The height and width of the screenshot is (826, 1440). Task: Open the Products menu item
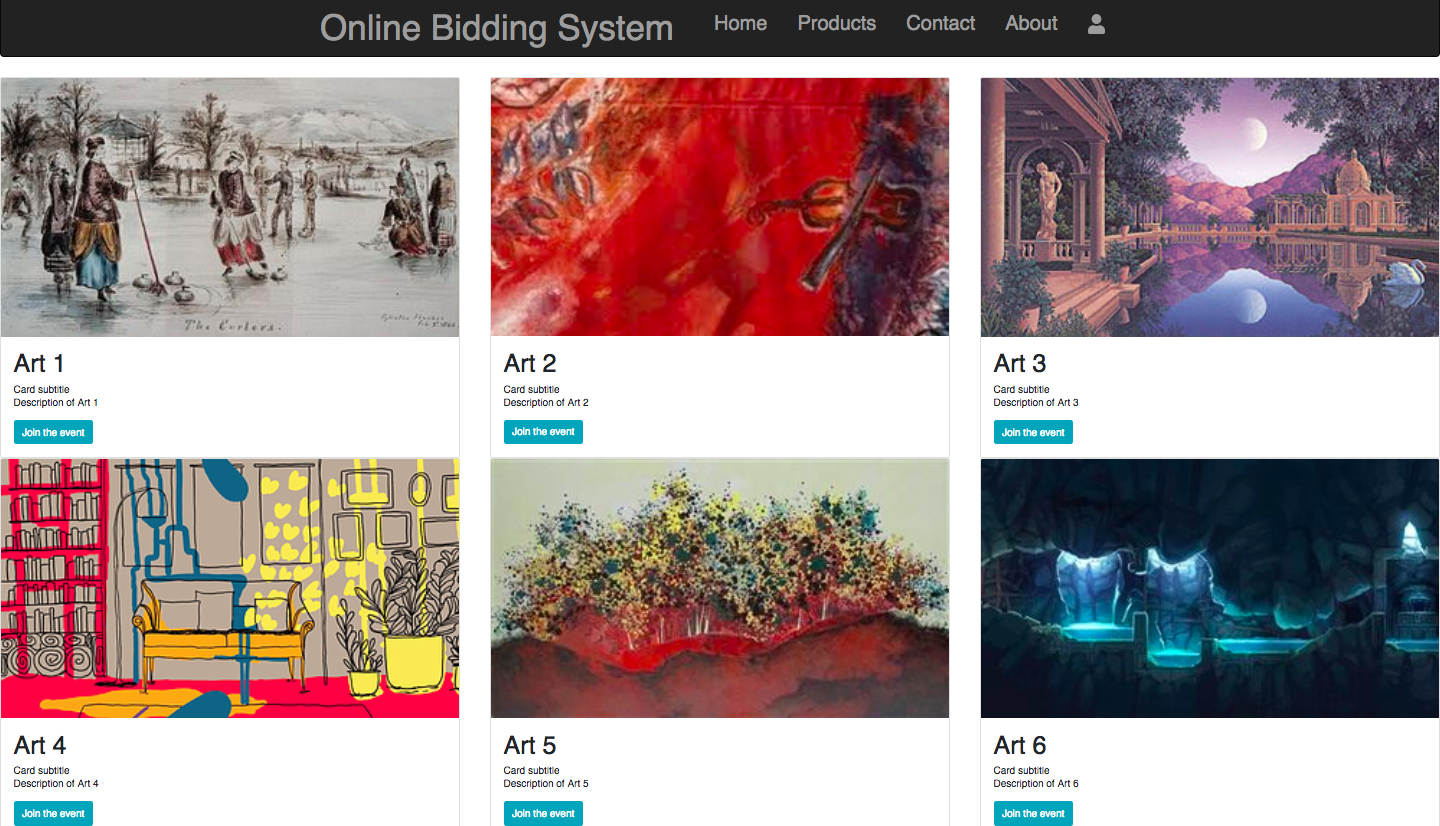tap(836, 23)
